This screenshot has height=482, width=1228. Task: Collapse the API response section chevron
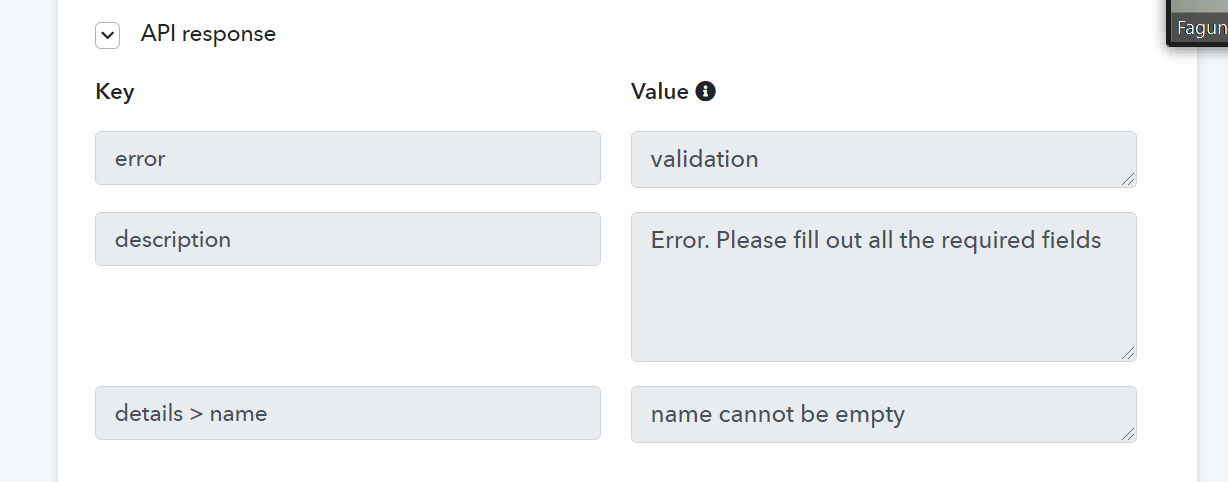click(107, 35)
